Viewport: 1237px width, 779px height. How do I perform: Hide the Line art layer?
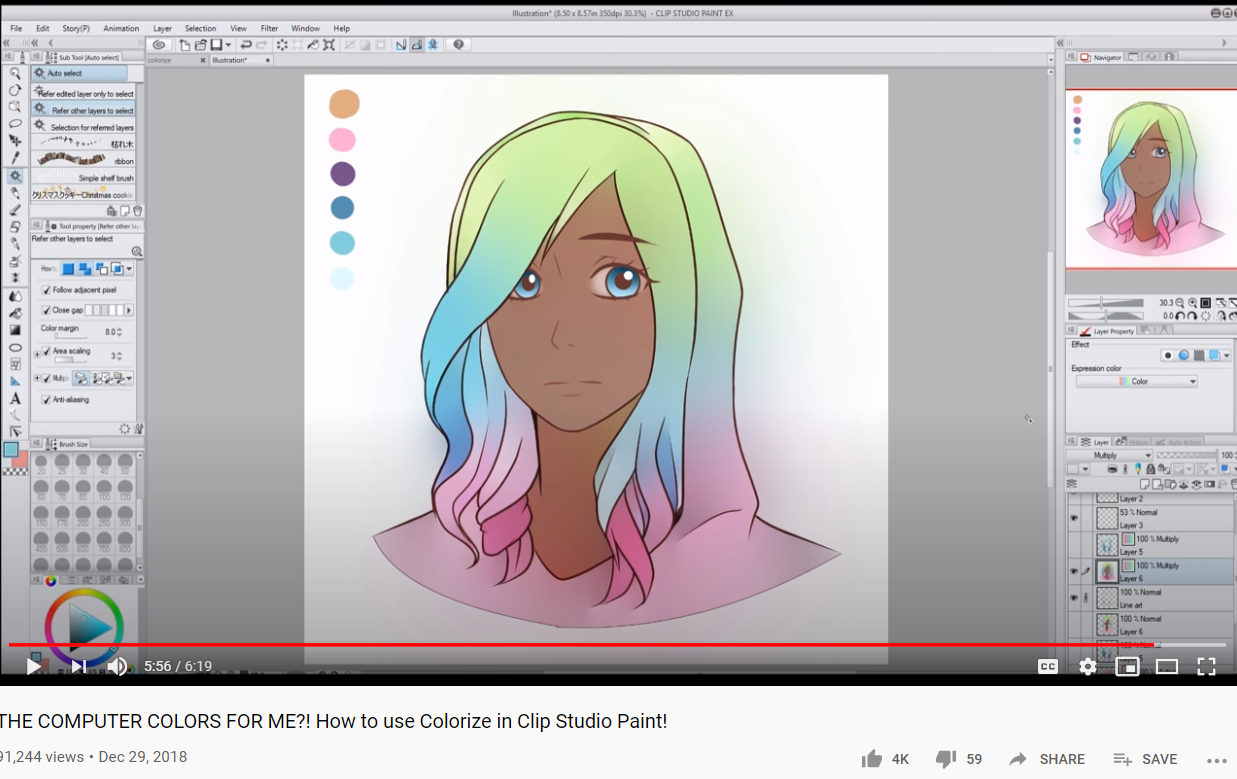1074,598
